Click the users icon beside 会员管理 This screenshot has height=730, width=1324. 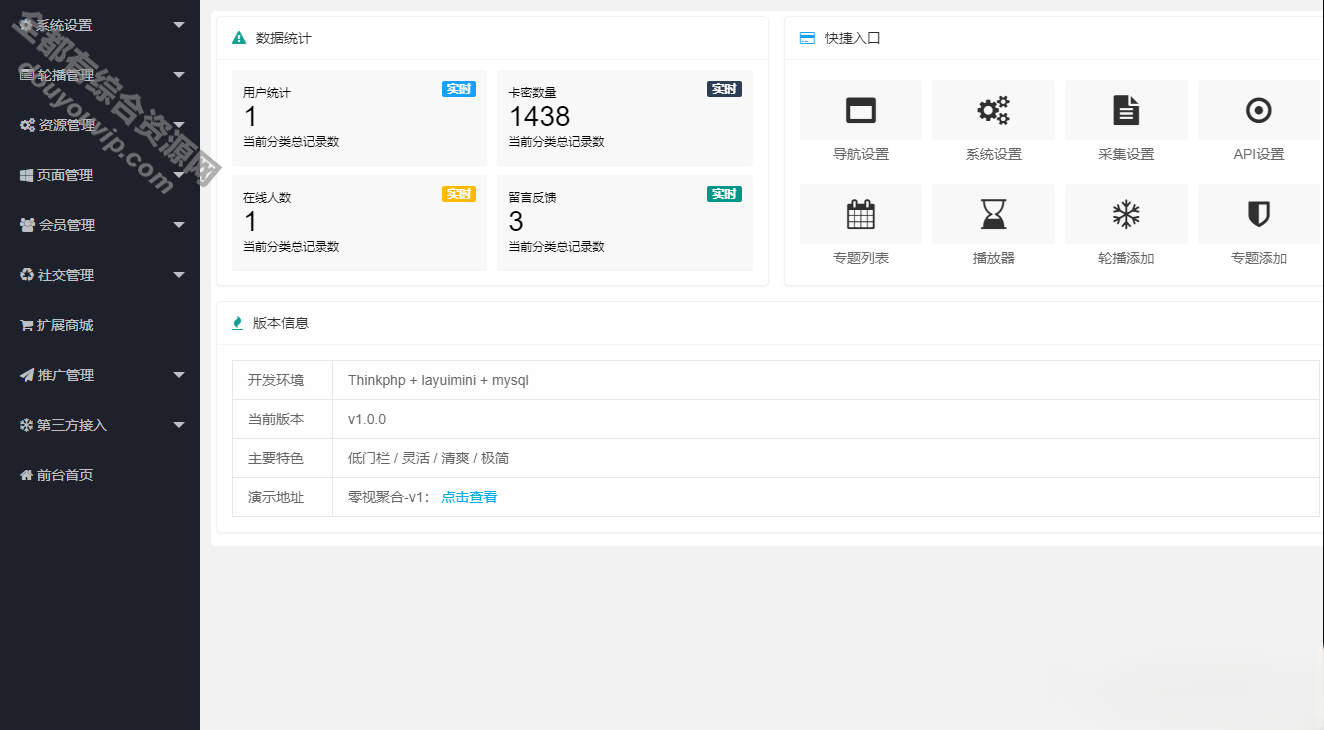point(28,225)
